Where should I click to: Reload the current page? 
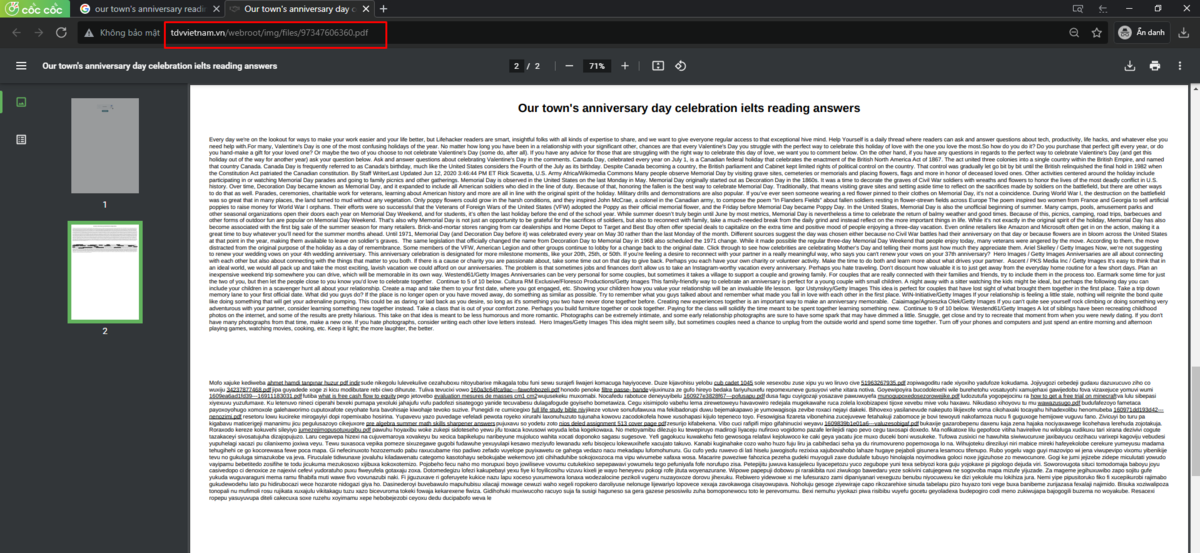click(62, 32)
